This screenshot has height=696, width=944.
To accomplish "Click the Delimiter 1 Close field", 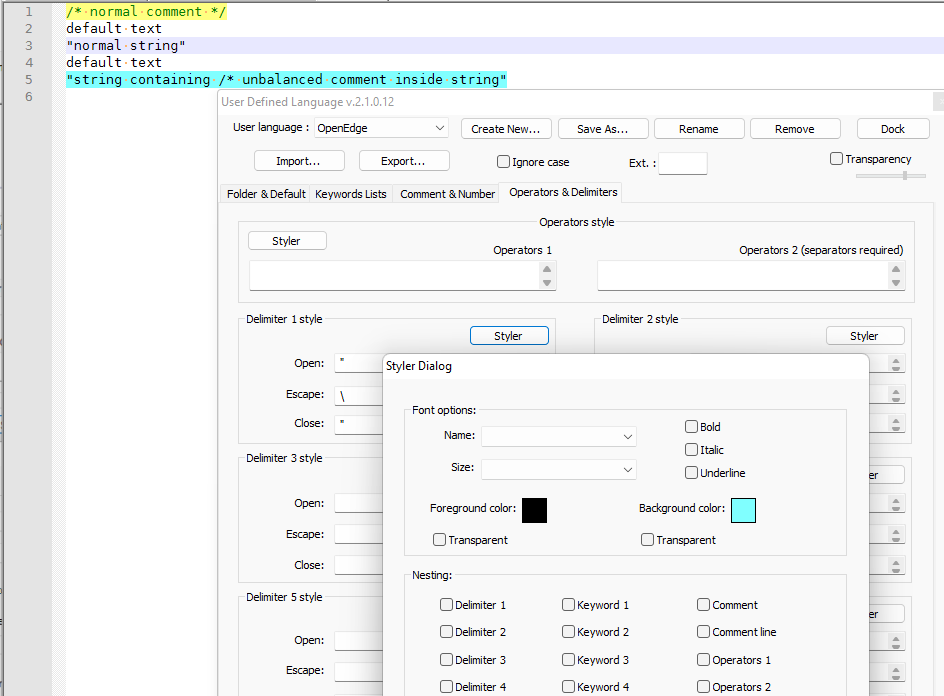I will (359, 424).
